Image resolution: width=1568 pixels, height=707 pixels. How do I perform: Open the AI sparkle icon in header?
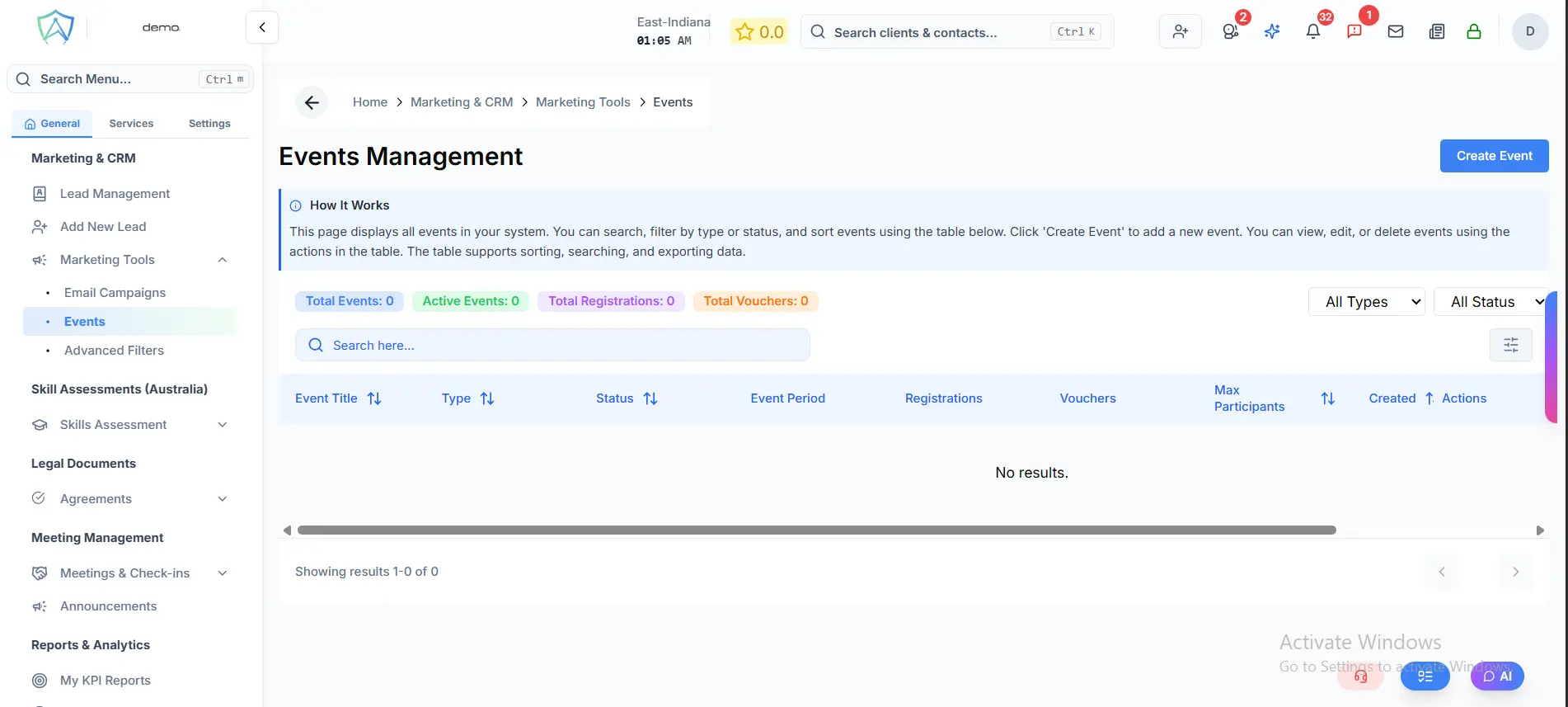click(1271, 31)
